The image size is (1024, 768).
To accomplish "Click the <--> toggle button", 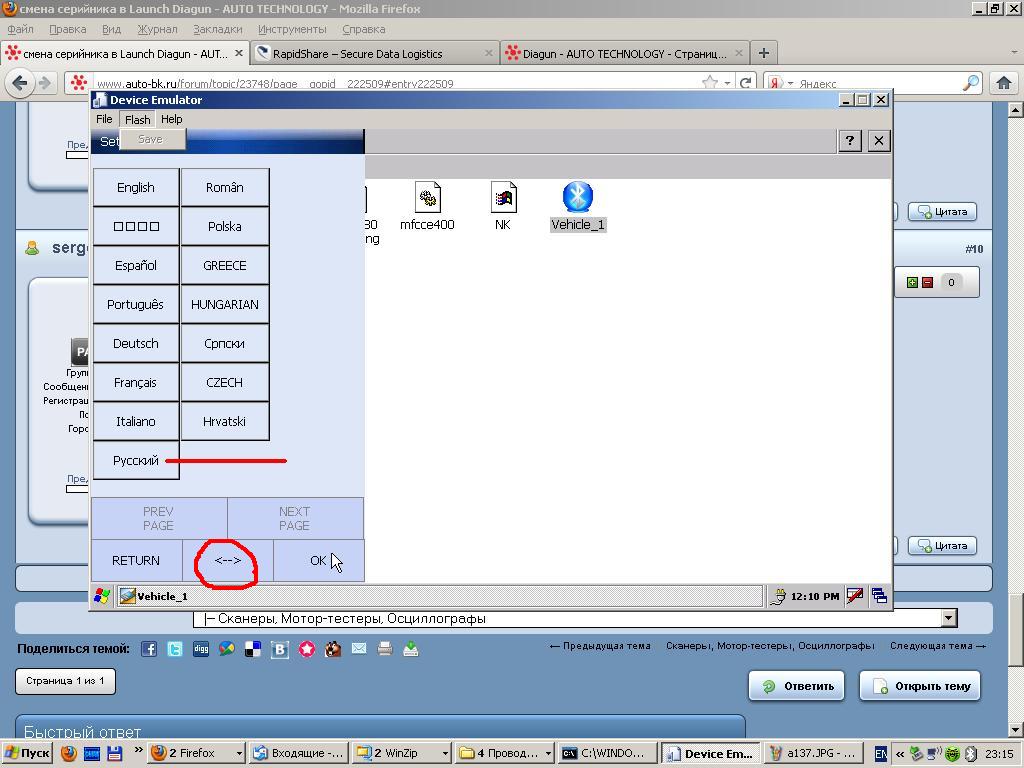I will 228,560.
